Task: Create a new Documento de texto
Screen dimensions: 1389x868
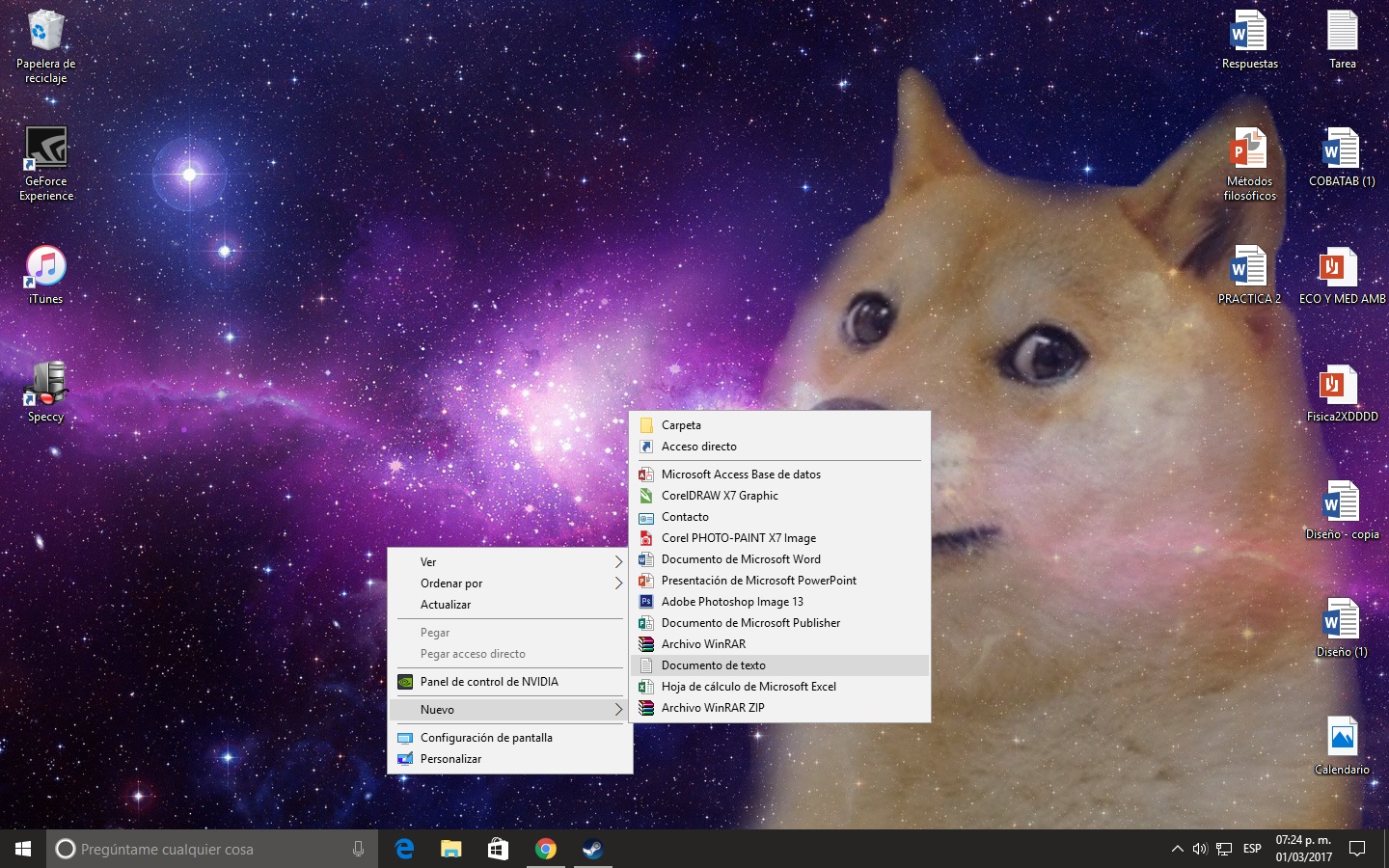Action: (x=779, y=665)
